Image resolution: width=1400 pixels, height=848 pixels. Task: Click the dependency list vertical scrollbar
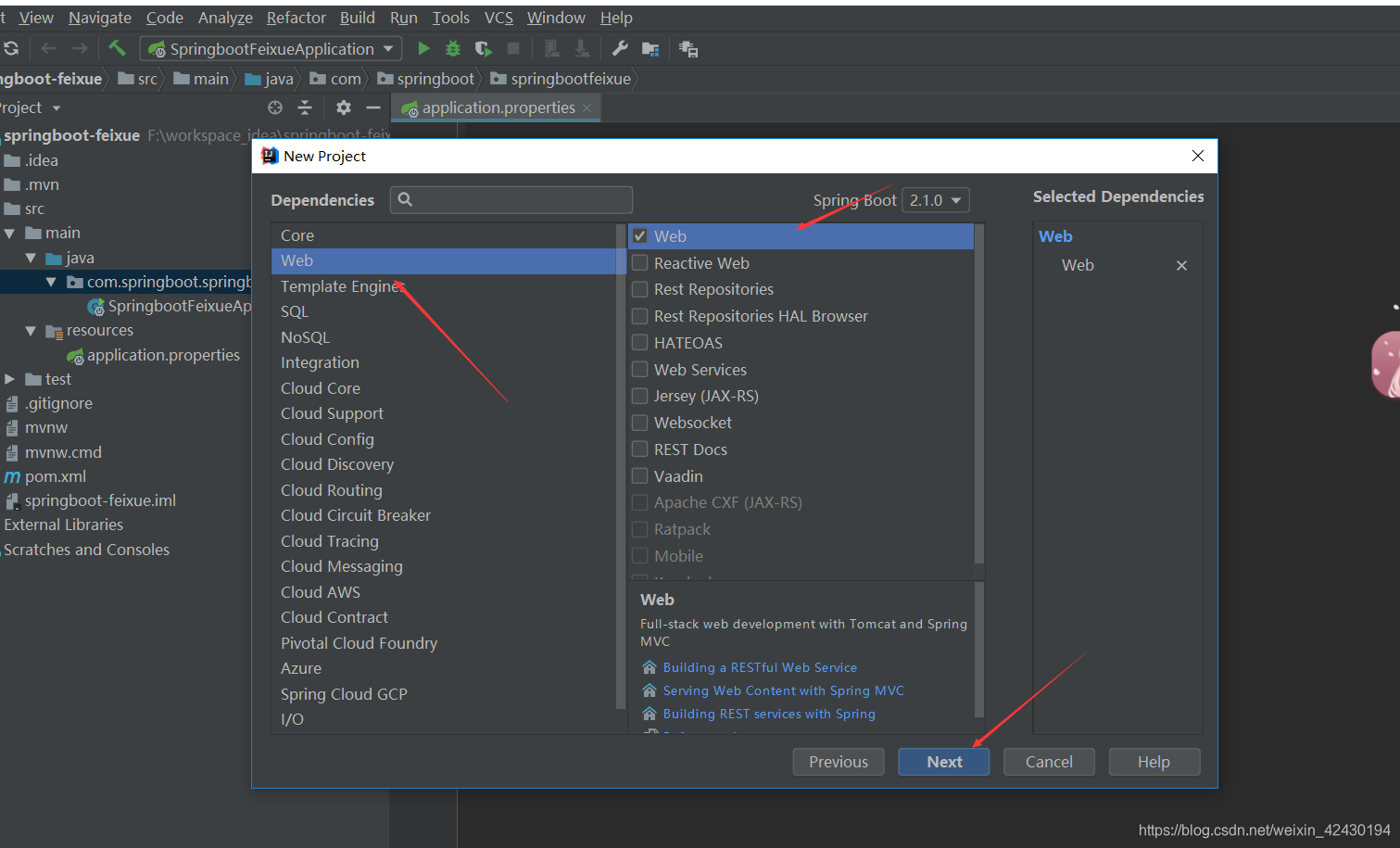coord(978,394)
